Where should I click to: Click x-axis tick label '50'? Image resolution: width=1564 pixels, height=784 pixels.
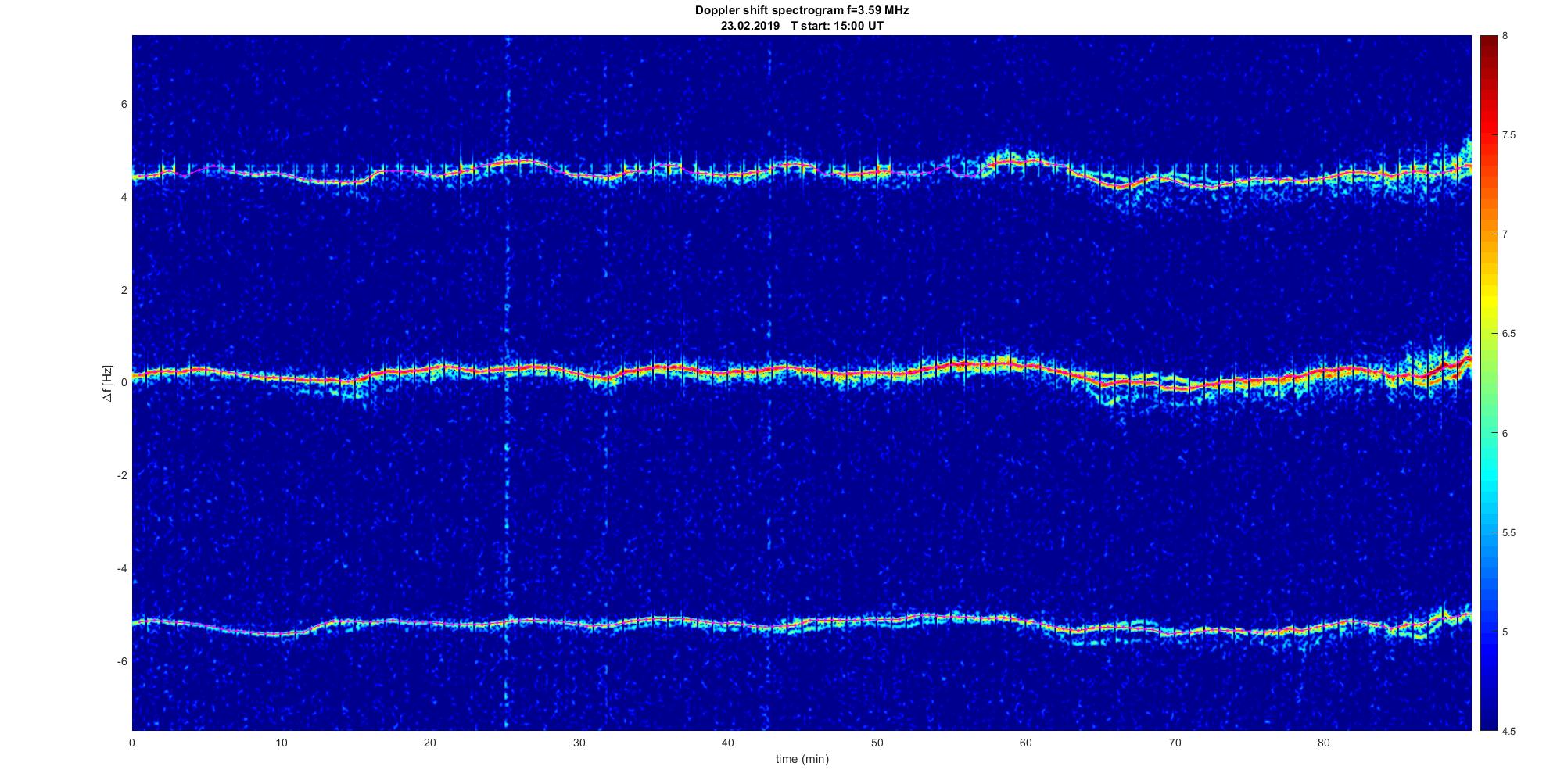(x=877, y=743)
